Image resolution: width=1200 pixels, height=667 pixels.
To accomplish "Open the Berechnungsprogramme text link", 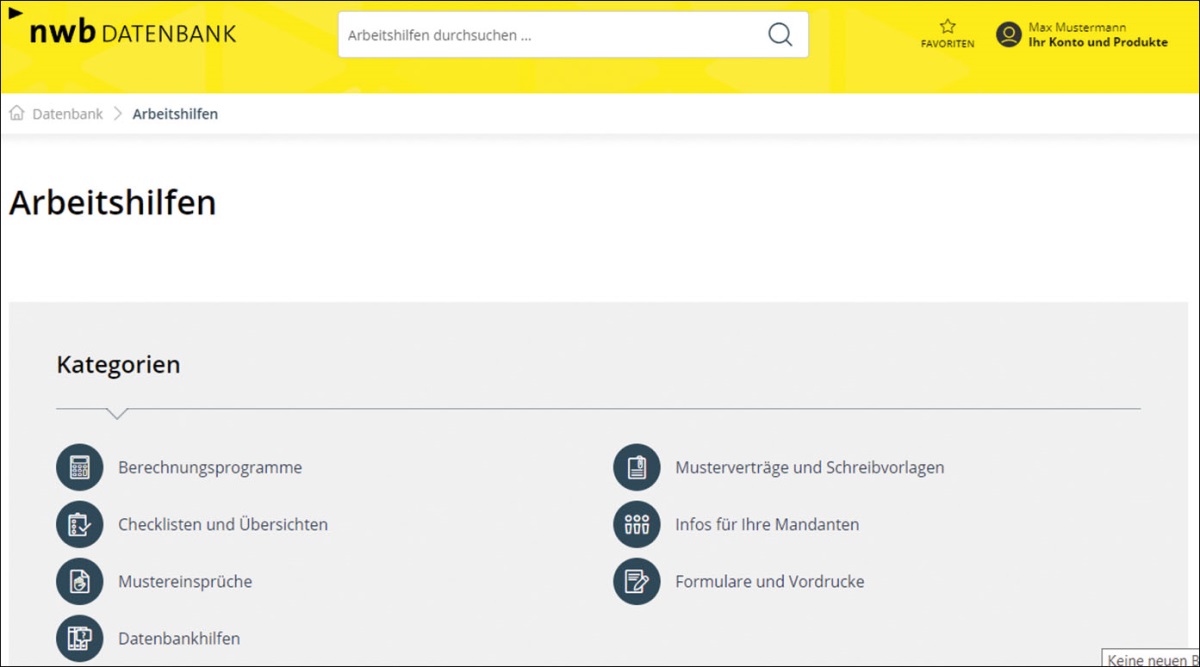I will [210, 467].
